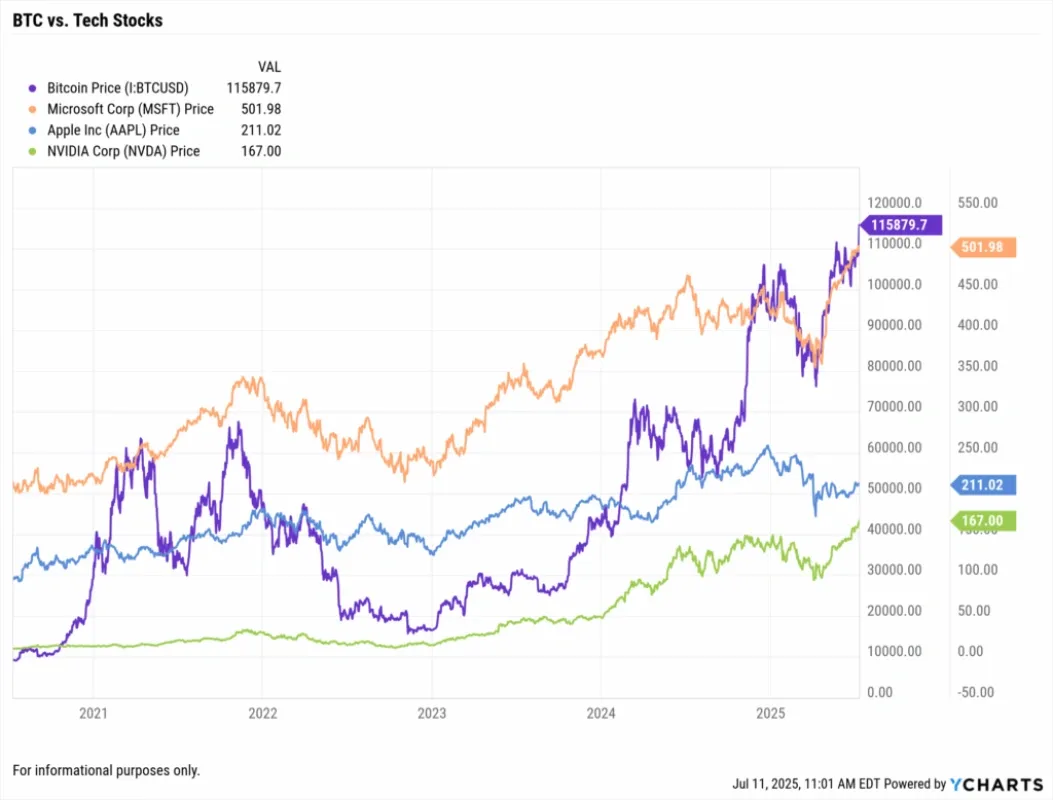Screen dimensions: 1053x800
Task: Select the Microsoft Corp (MSFT) Price label
Action: (130, 109)
